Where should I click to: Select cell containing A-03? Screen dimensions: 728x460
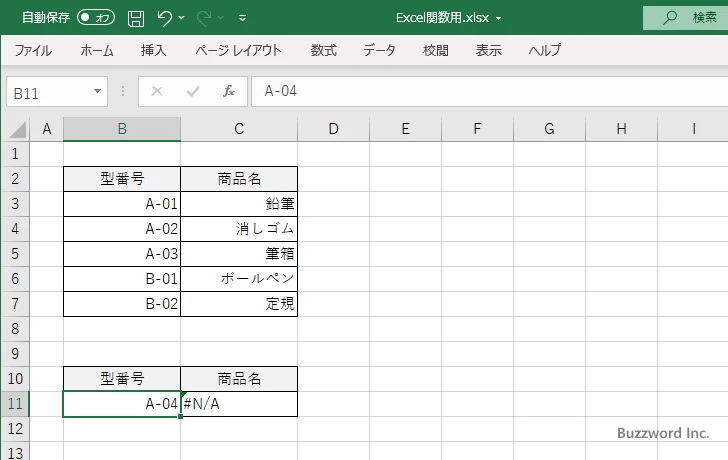coord(122,254)
